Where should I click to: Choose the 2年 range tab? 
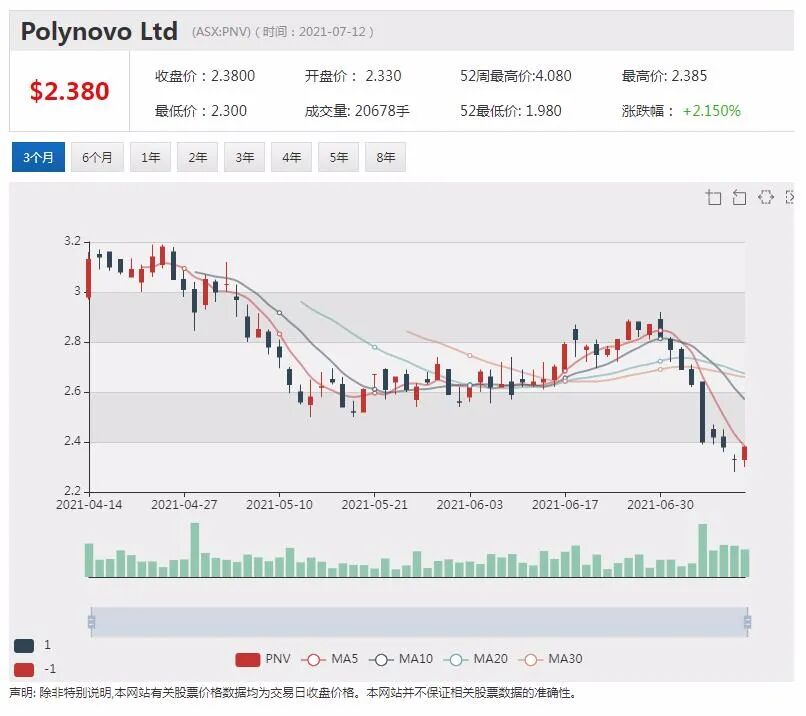point(197,157)
